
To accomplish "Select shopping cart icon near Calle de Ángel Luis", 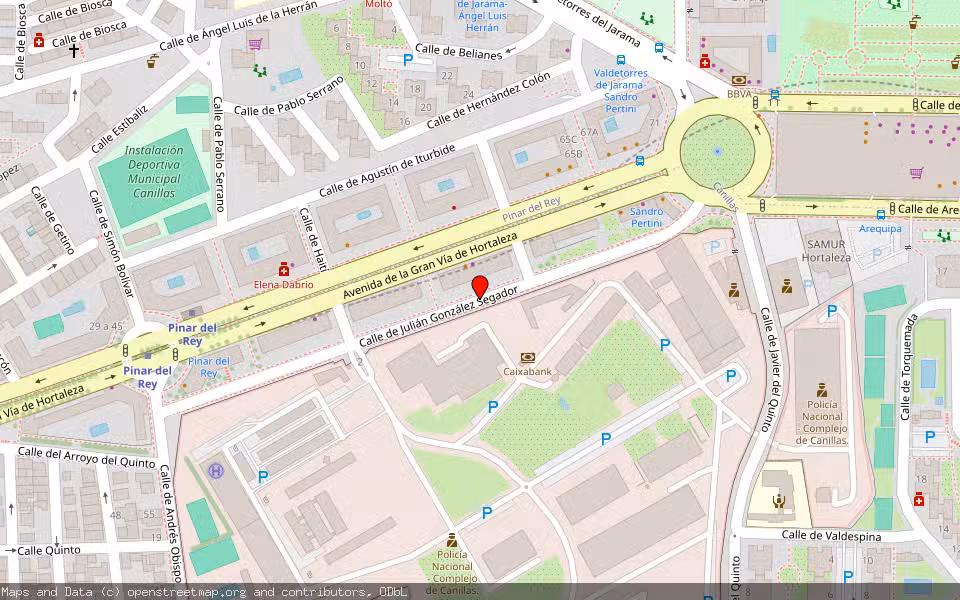I will [255, 43].
